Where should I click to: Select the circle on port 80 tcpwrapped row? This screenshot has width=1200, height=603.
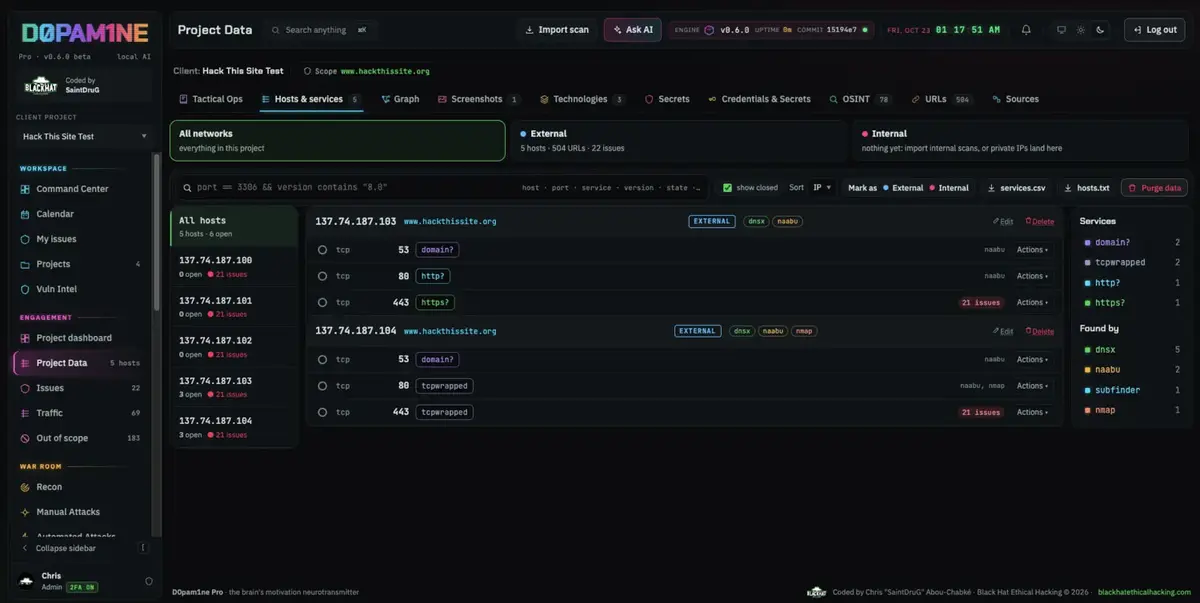click(x=322, y=385)
